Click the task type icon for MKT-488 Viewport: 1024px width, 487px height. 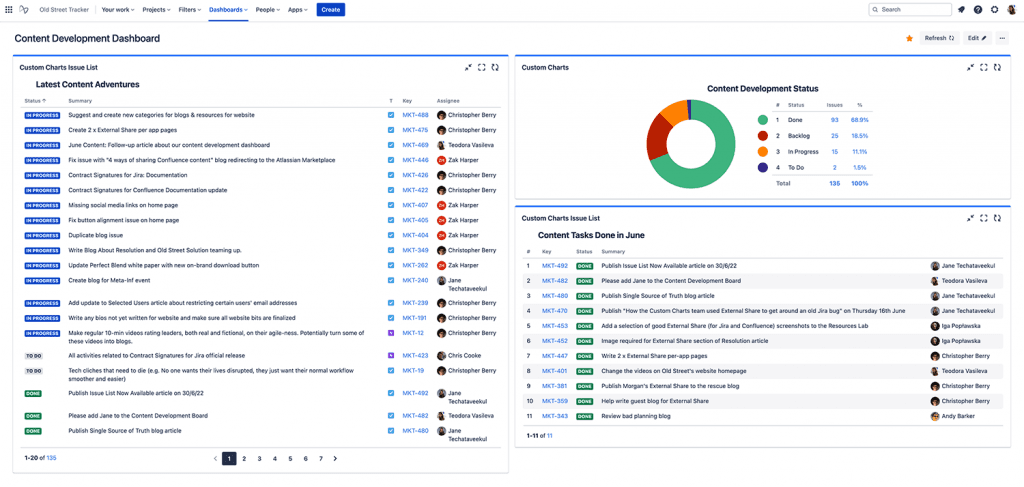click(x=391, y=115)
